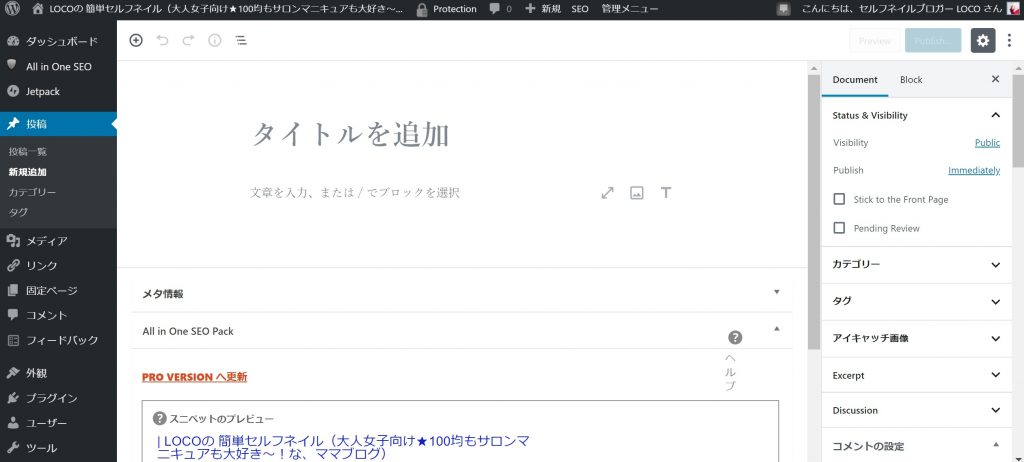The height and width of the screenshot is (462, 1024).
Task: Expand the Excerpt panel
Action: click(916, 375)
